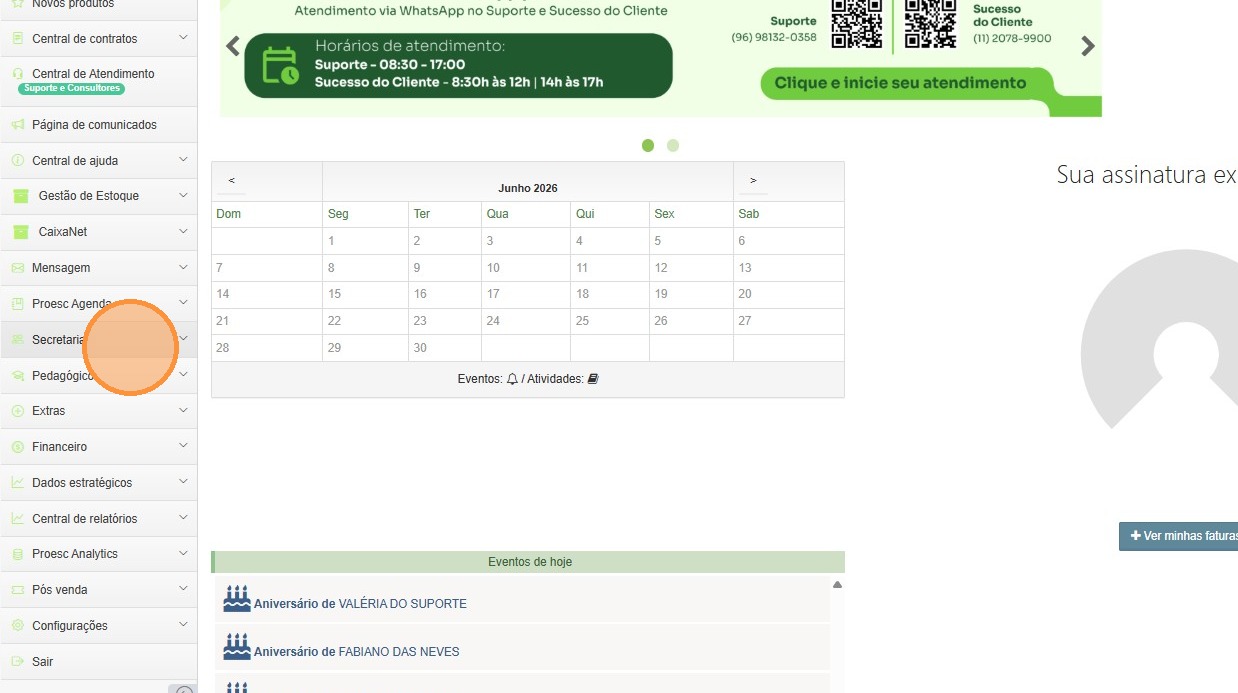Click the Extras plus-circle icon
Image resolution: width=1238 pixels, height=693 pixels.
18,411
